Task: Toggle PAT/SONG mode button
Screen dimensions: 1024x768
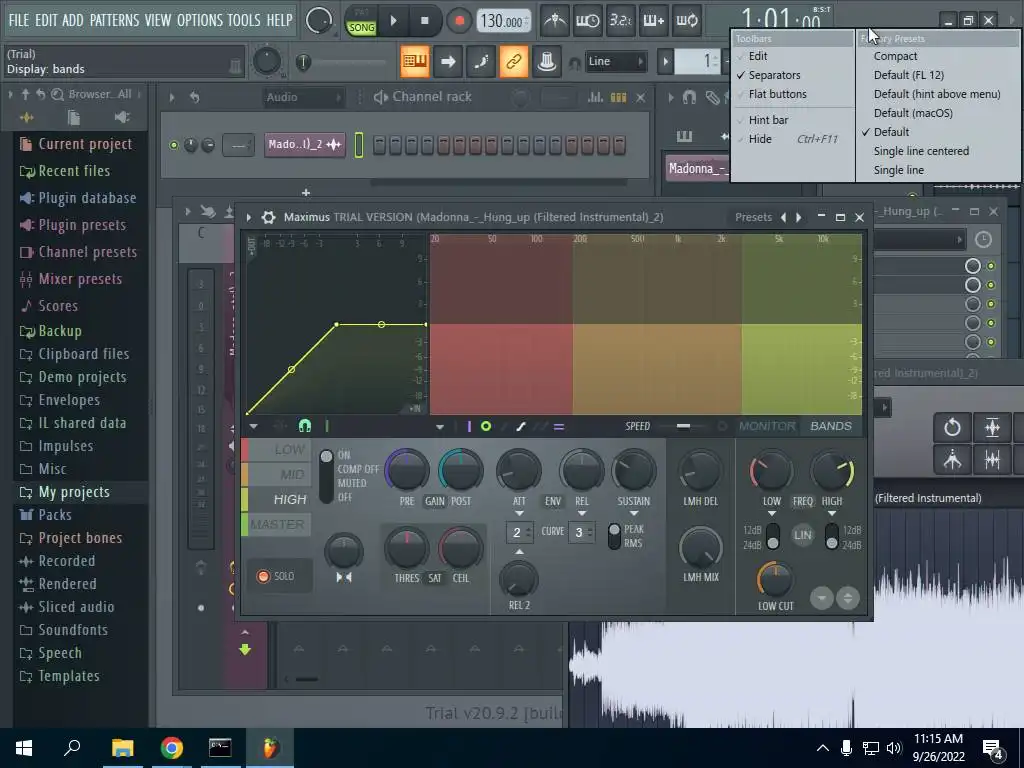Action: [361, 21]
